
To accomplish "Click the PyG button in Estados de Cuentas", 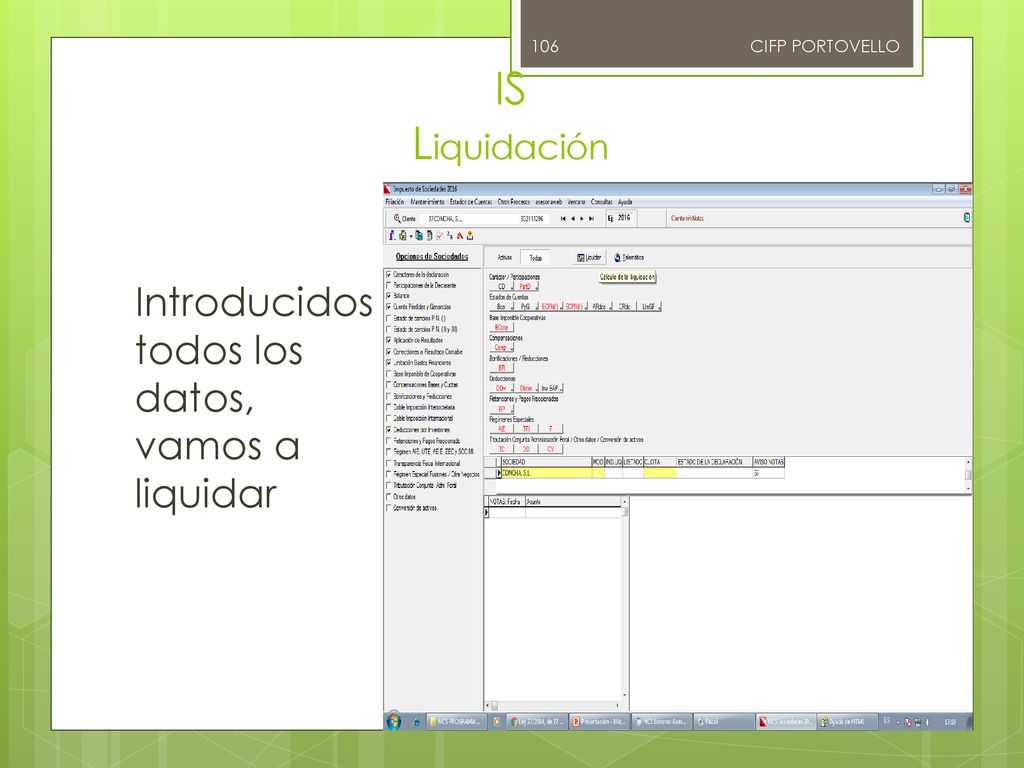I will (x=526, y=306).
